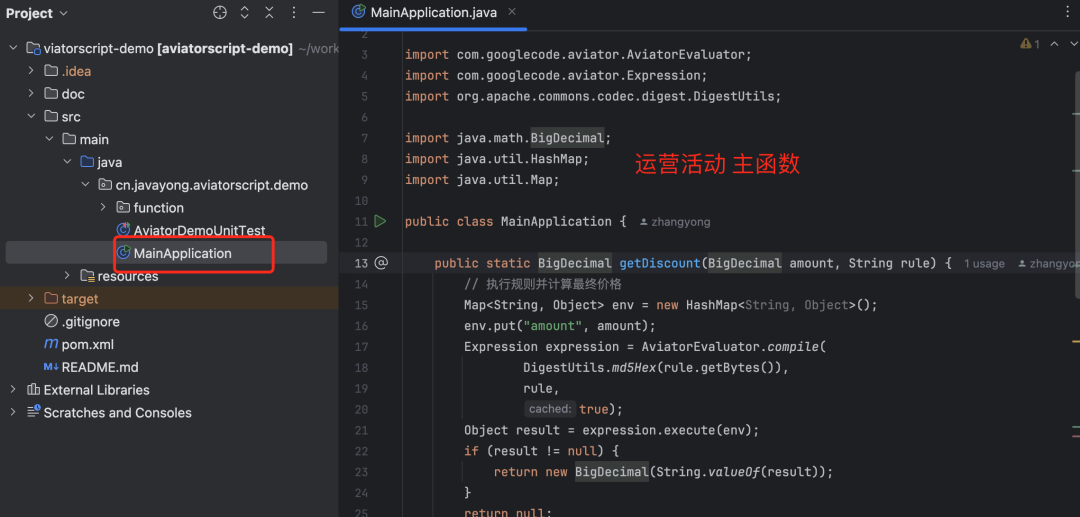Expand External Libraries node

tap(12, 390)
